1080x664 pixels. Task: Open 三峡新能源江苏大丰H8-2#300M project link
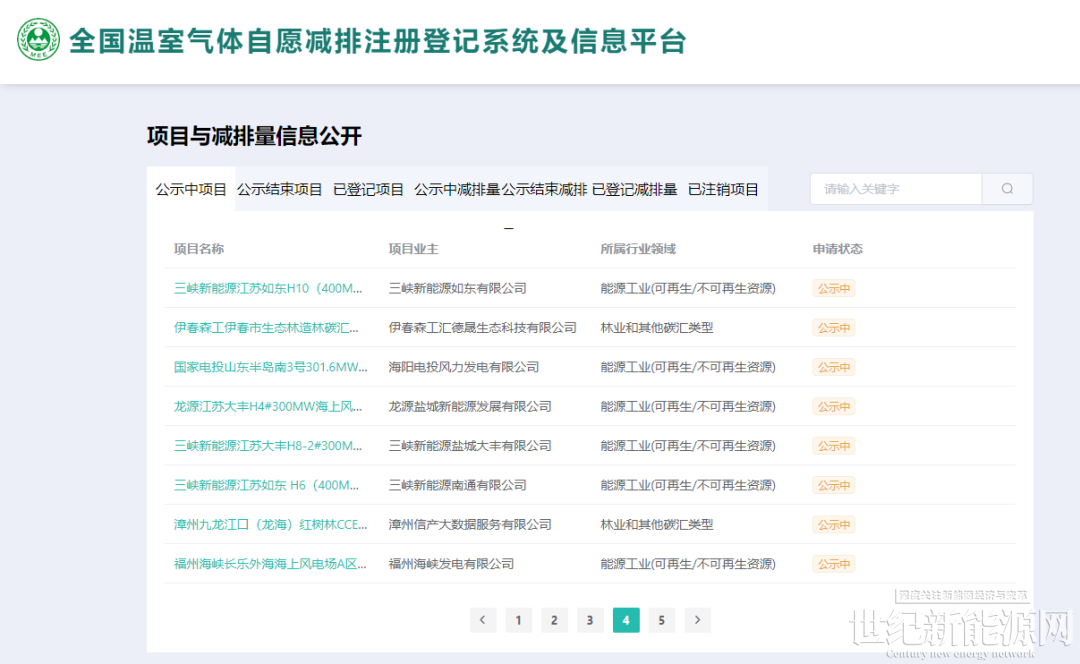coord(268,446)
